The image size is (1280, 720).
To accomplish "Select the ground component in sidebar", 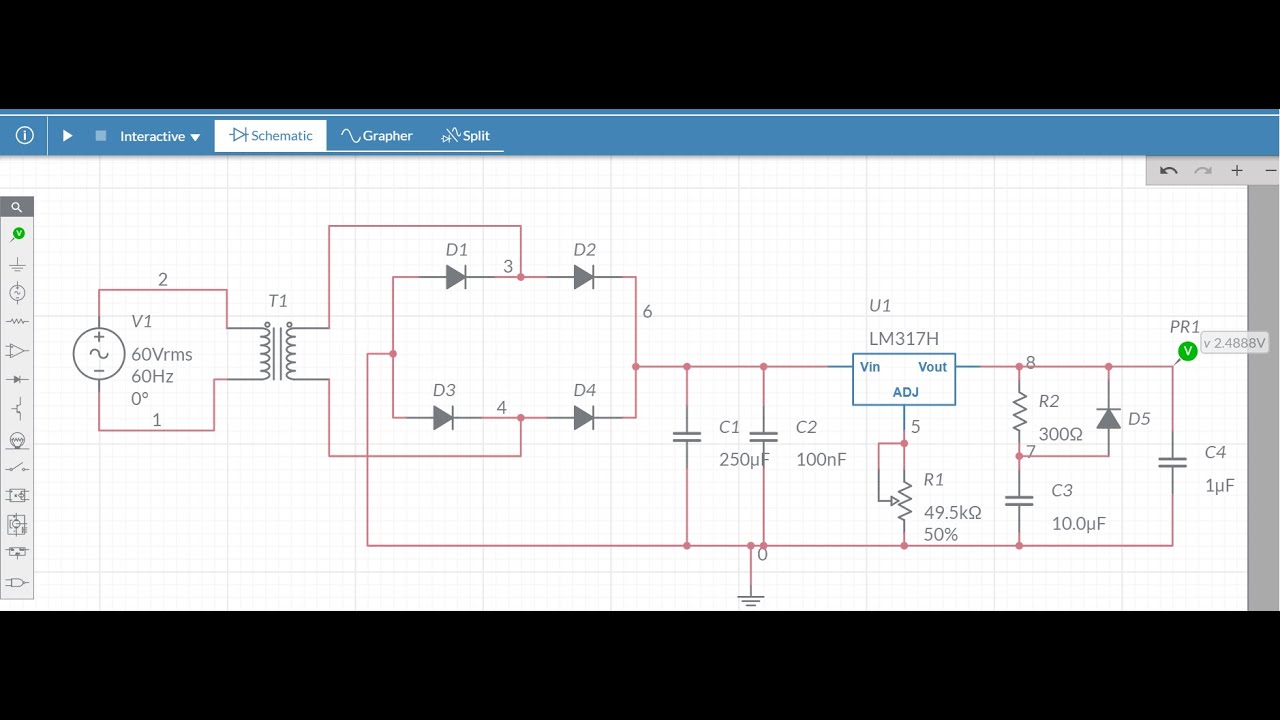I will click(17, 265).
